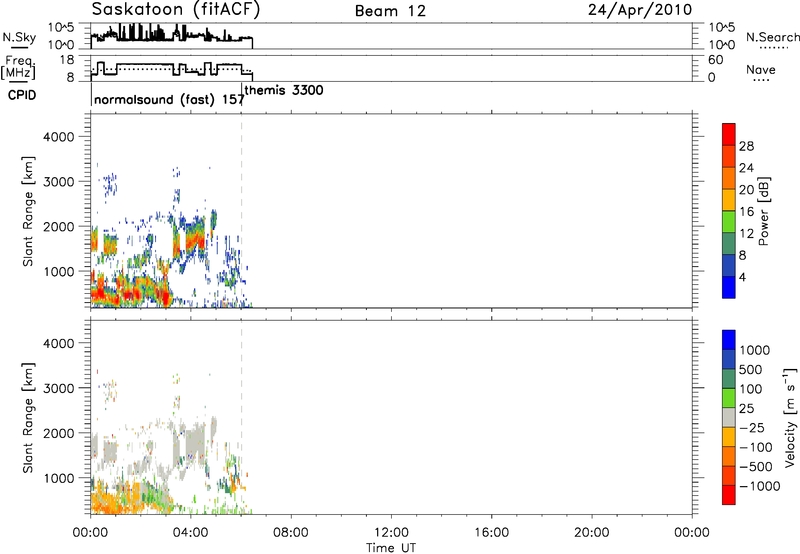The width and height of the screenshot is (800, 554).
Task: Click the 3000 tick in velocity panel
Action: [58, 388]
